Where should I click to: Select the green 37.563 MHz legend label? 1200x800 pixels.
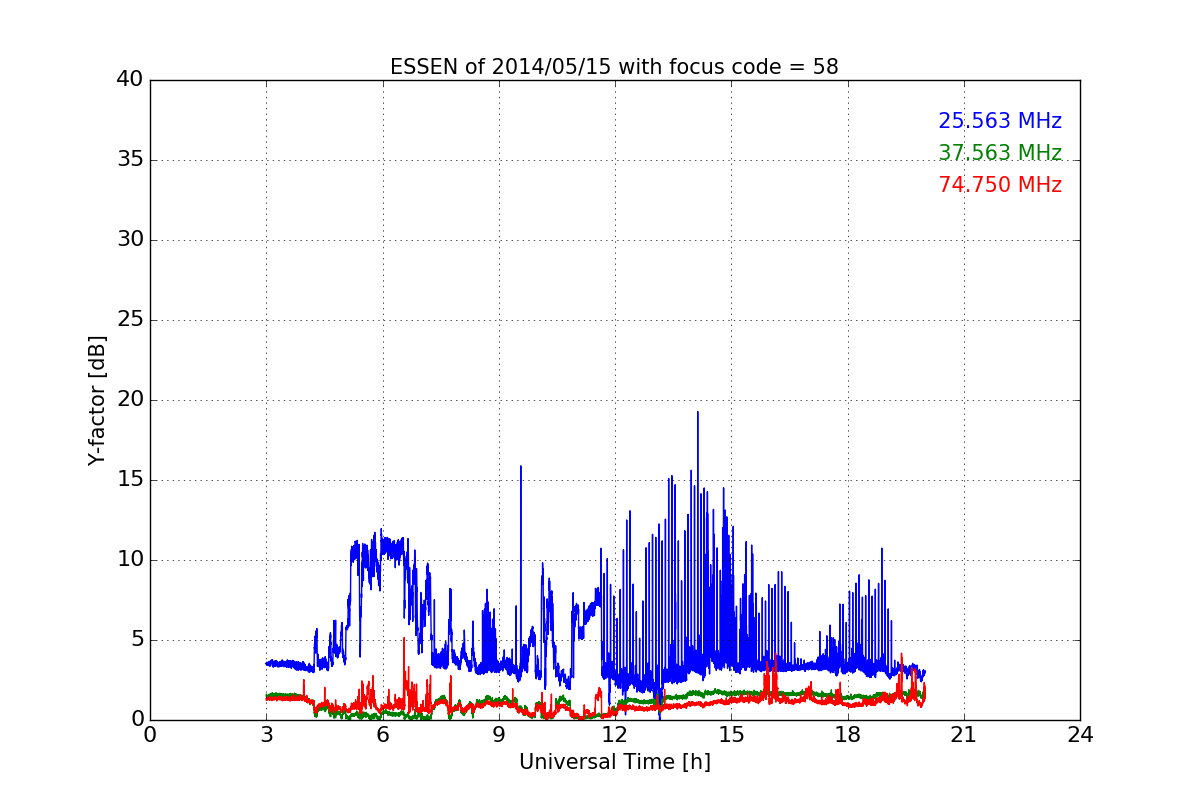(x=1000, y=153)
